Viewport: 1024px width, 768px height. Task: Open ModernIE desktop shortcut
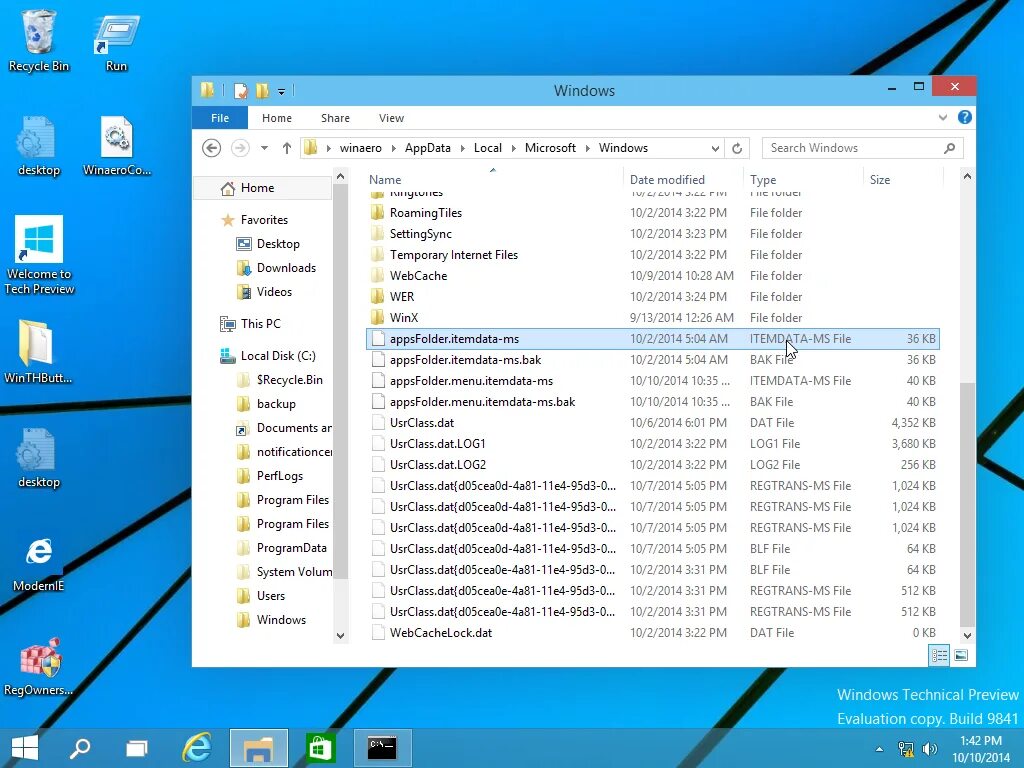point(39,564)
